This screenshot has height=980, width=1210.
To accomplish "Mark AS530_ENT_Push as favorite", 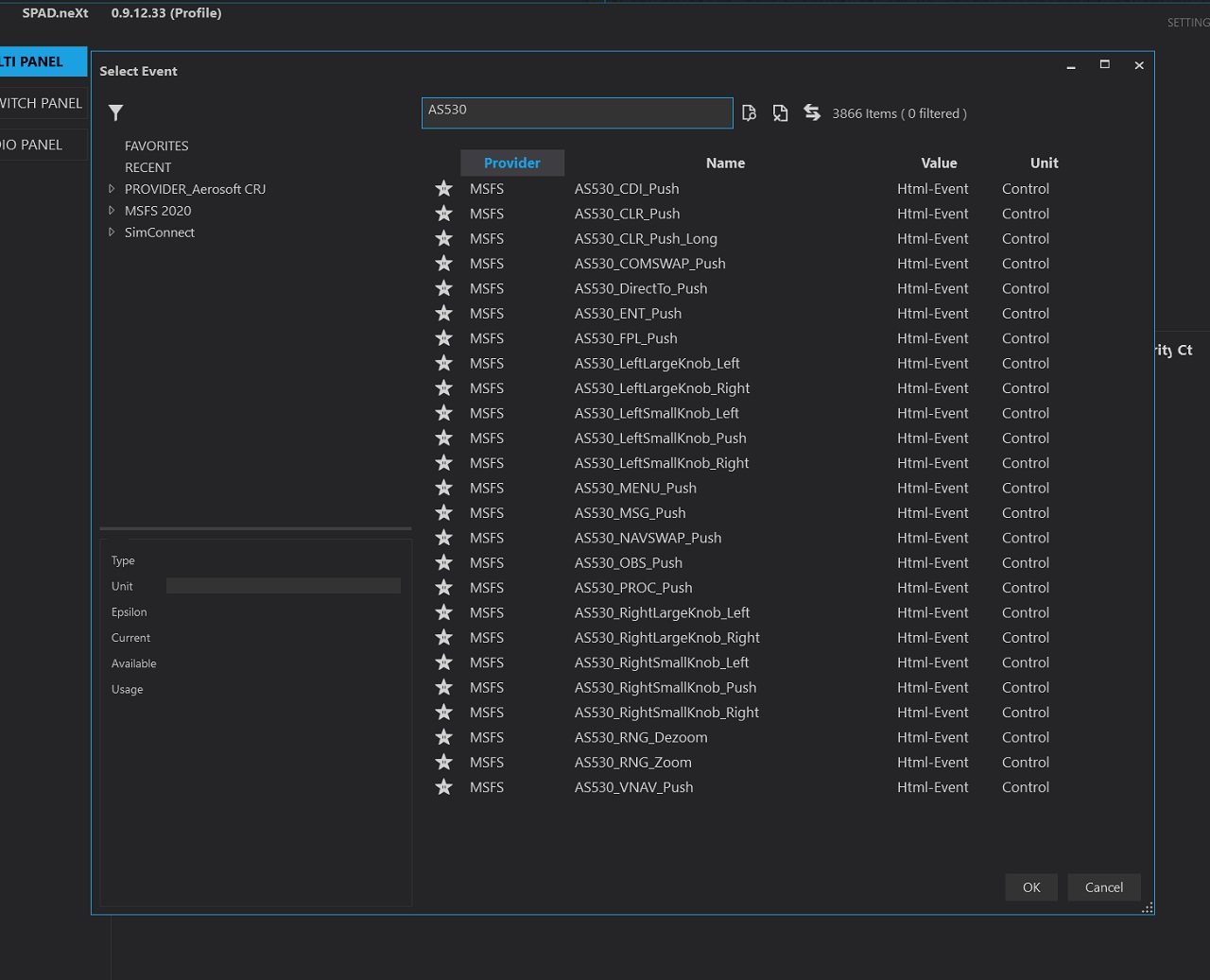I will pyautogui.click(x=443, y=314).
